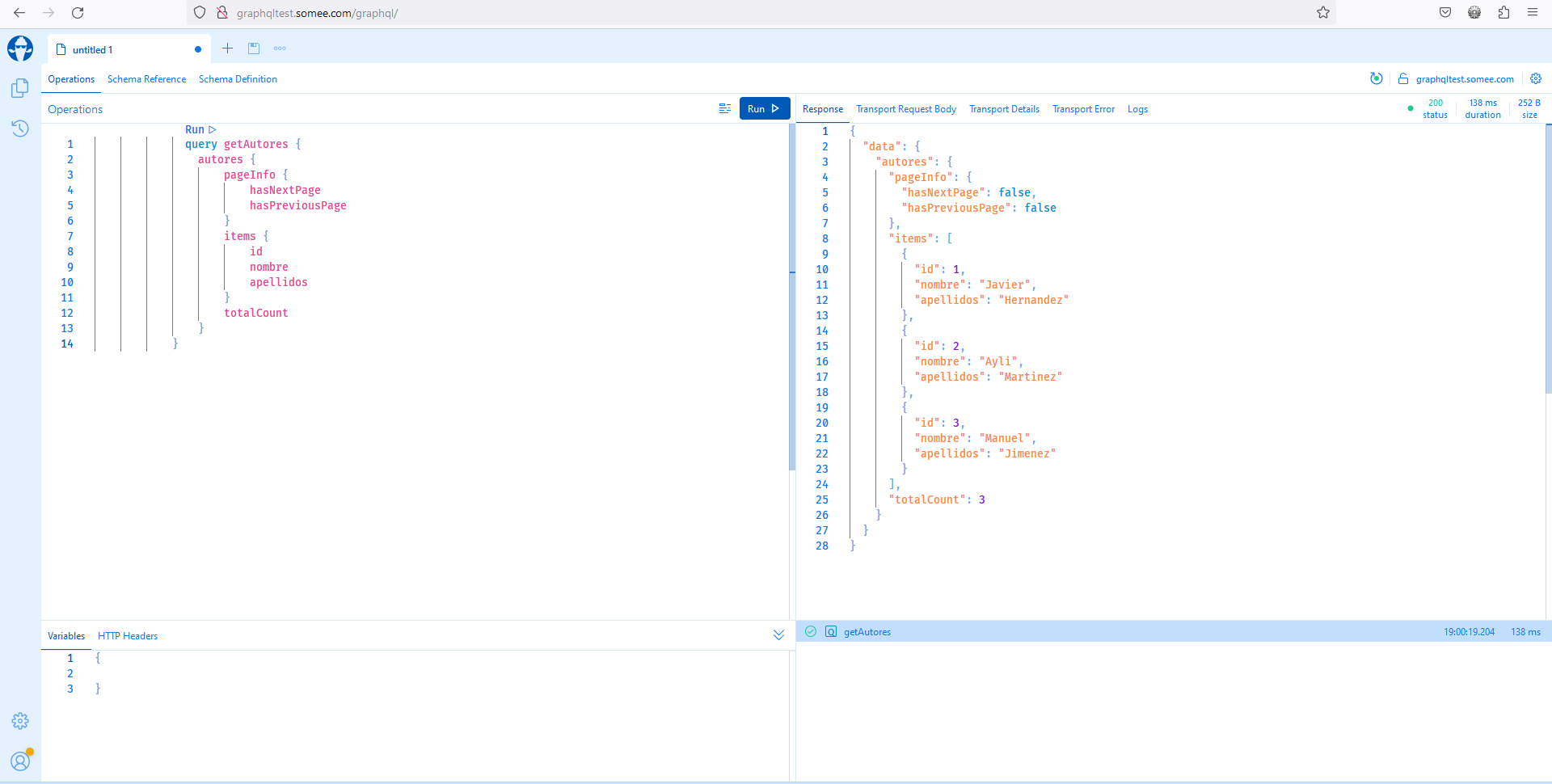The height and width of the screenshot is (784, 1552).
Task: Click the user profile icon bottom-left
Action: pyautogui.click(x=19, y=761)
